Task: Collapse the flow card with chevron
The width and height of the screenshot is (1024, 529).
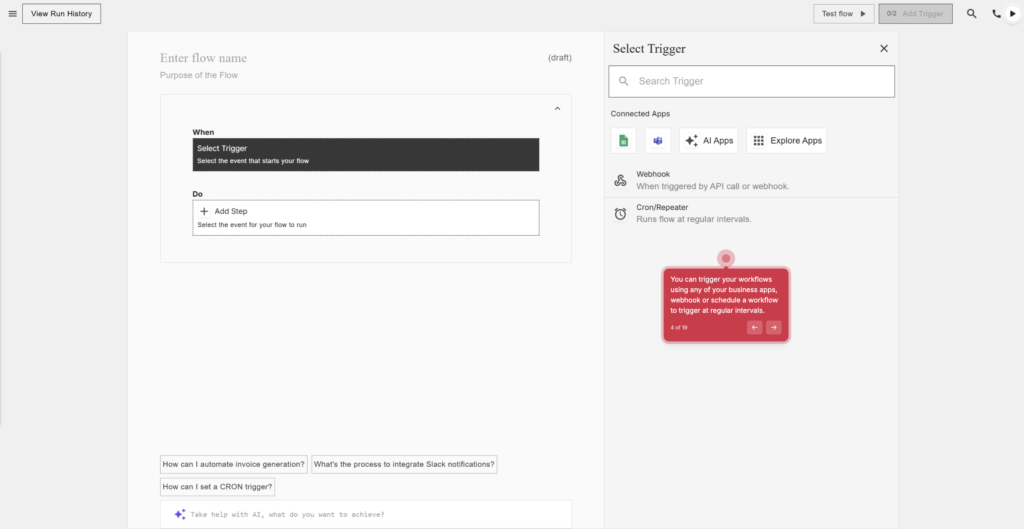Action: 557,108
